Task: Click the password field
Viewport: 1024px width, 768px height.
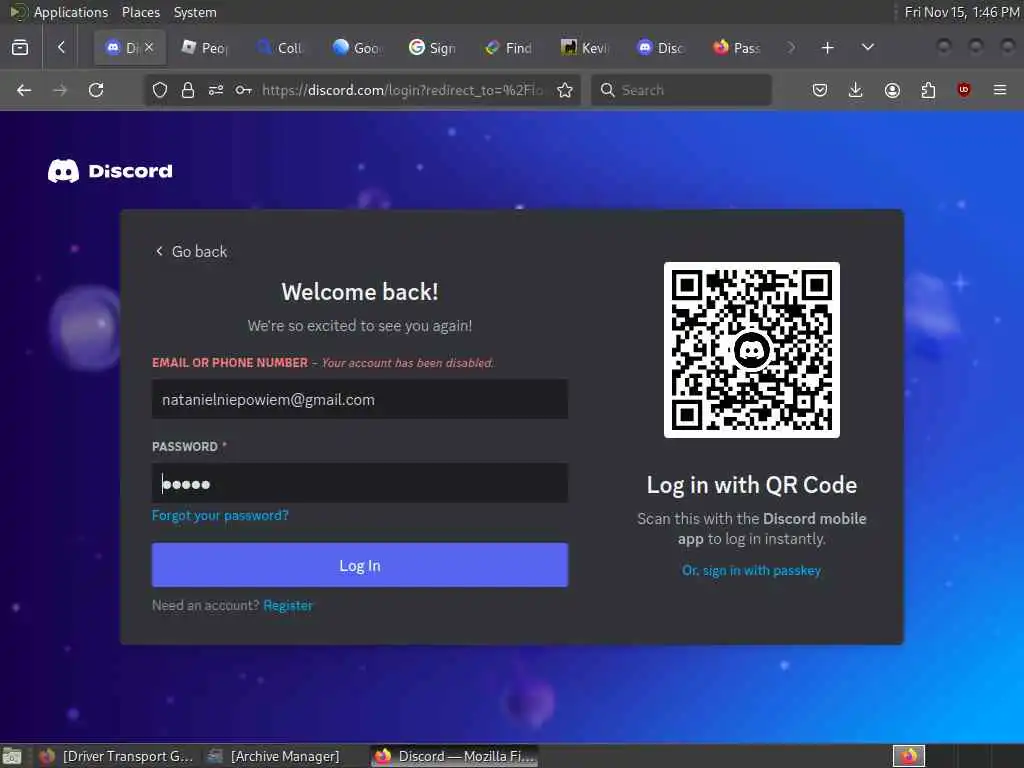Action: click(360, 483)
